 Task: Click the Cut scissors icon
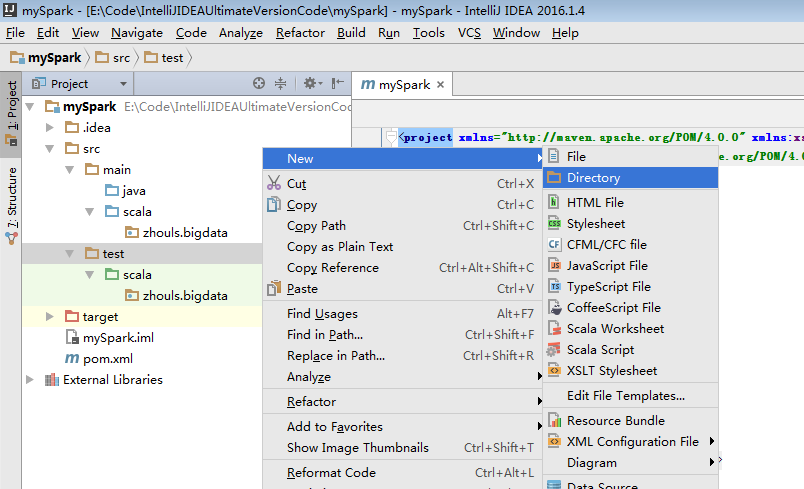click(274, 183)
